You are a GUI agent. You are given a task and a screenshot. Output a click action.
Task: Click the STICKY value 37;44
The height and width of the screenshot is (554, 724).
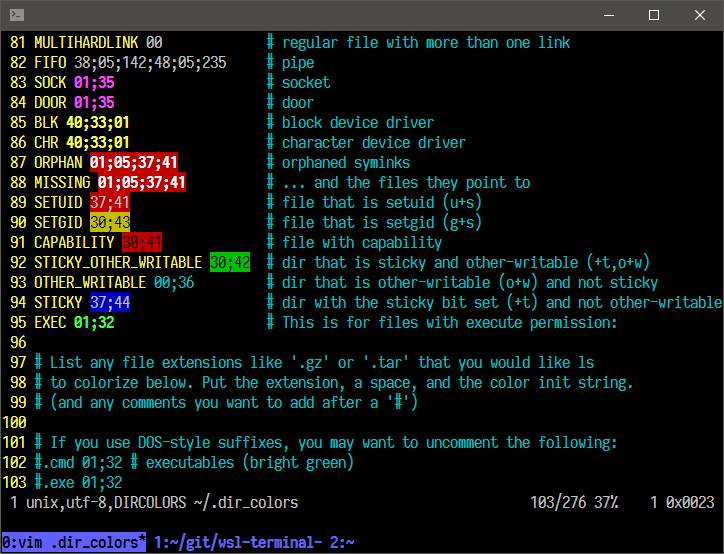point(110,302)
